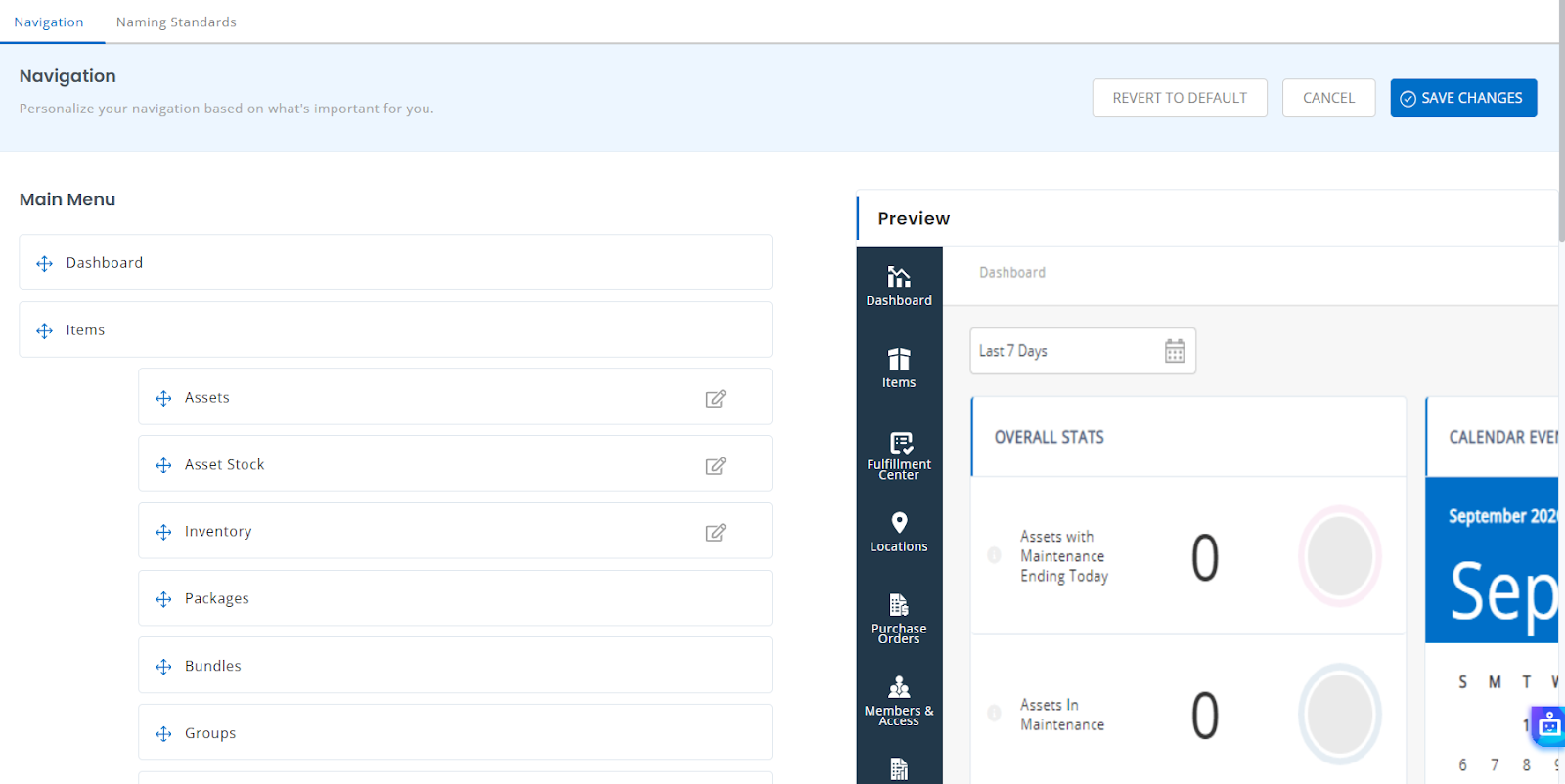
Task: Open the chatbot assistant widget
Action: (x=1548, y=726)
